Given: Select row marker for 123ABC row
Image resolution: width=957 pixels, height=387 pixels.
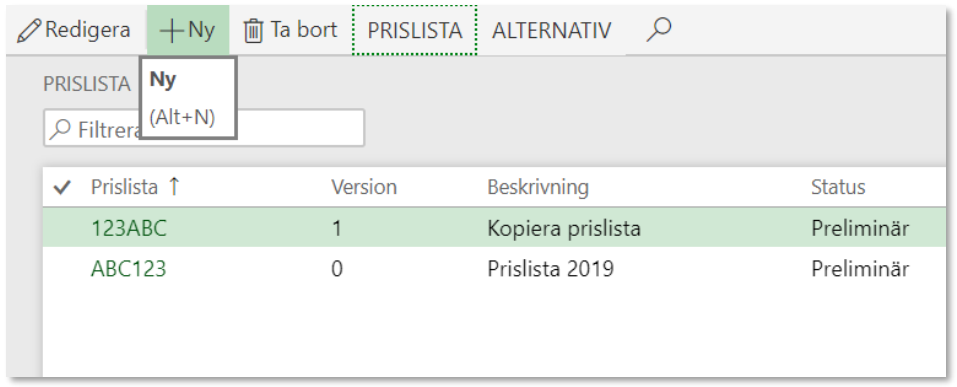Looking at the screenshot, I should 63,228.
